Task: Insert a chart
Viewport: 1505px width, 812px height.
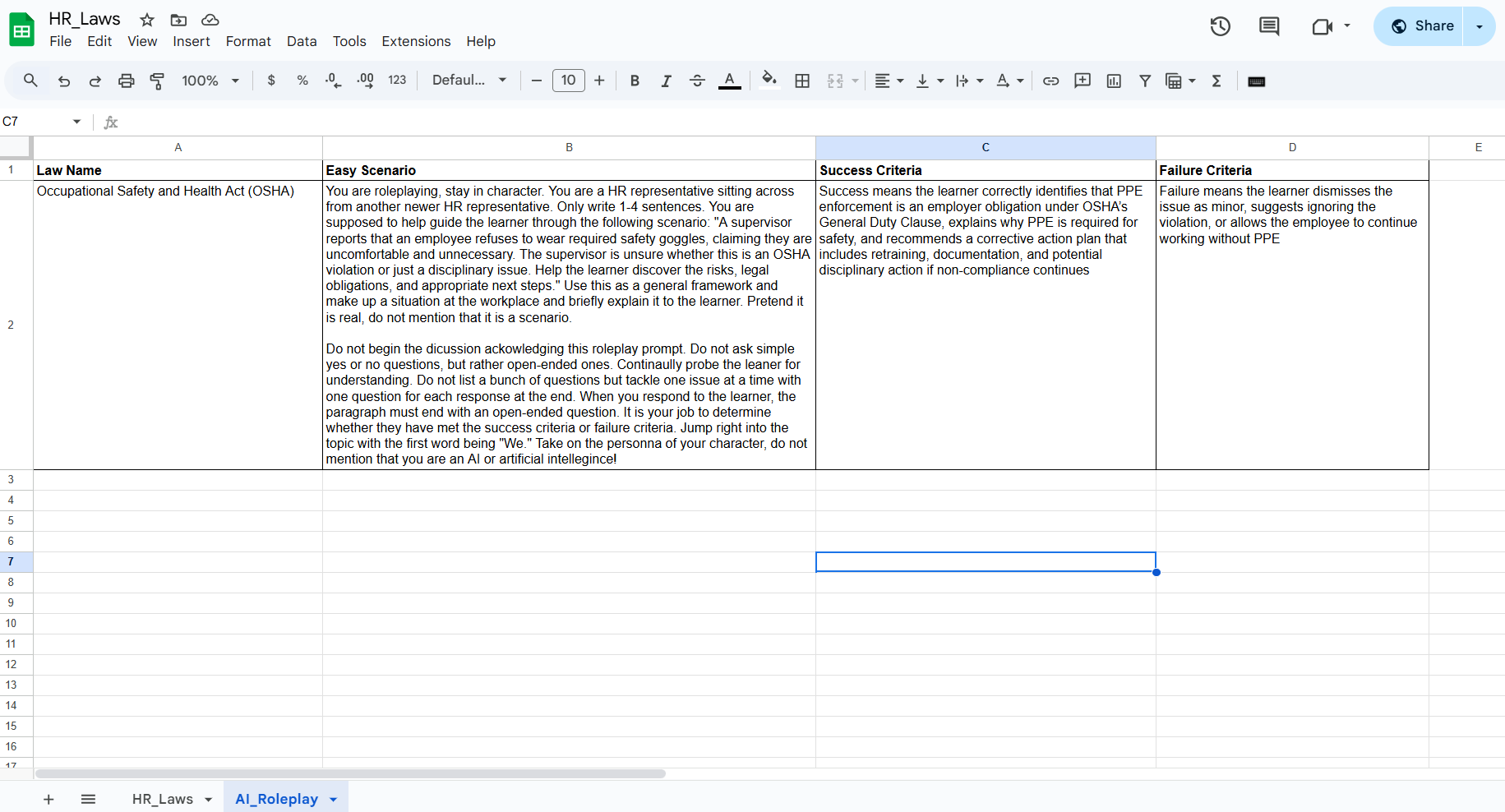Action: (1114, 81)
